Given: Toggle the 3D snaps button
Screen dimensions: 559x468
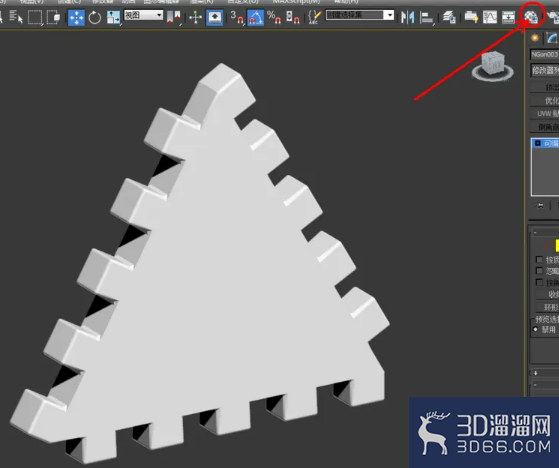Looking at the screenshot, I should 237,17.
